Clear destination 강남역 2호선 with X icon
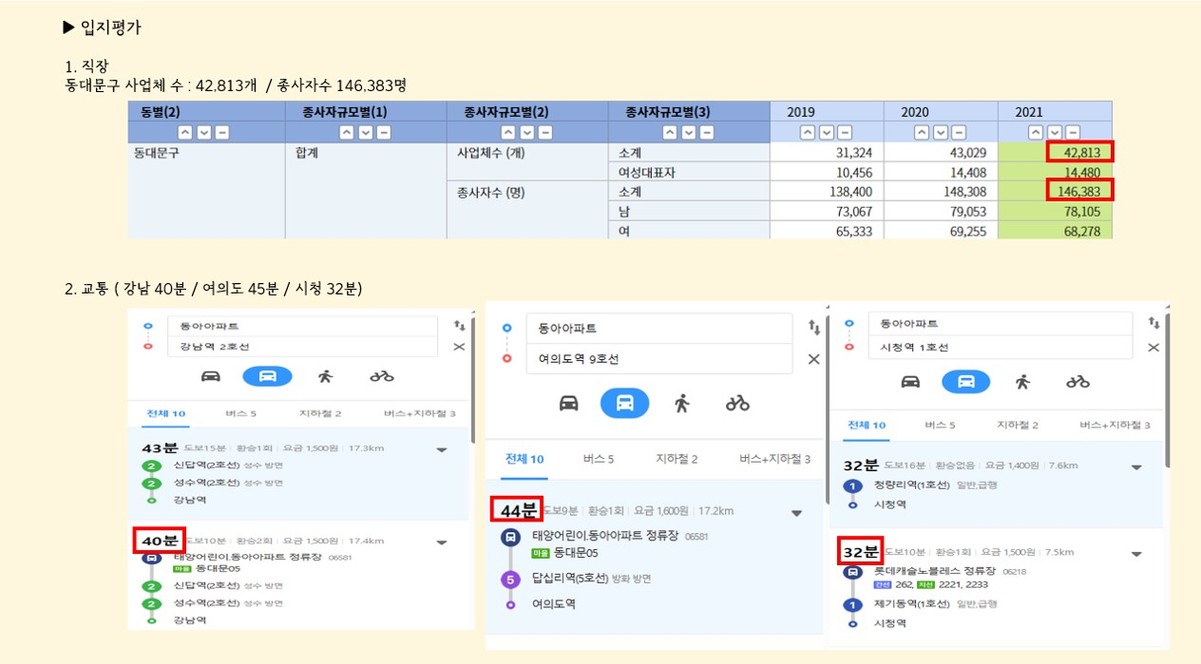Image resolution: width=1201 pixels, height=664 pixels. pos(459,346)
